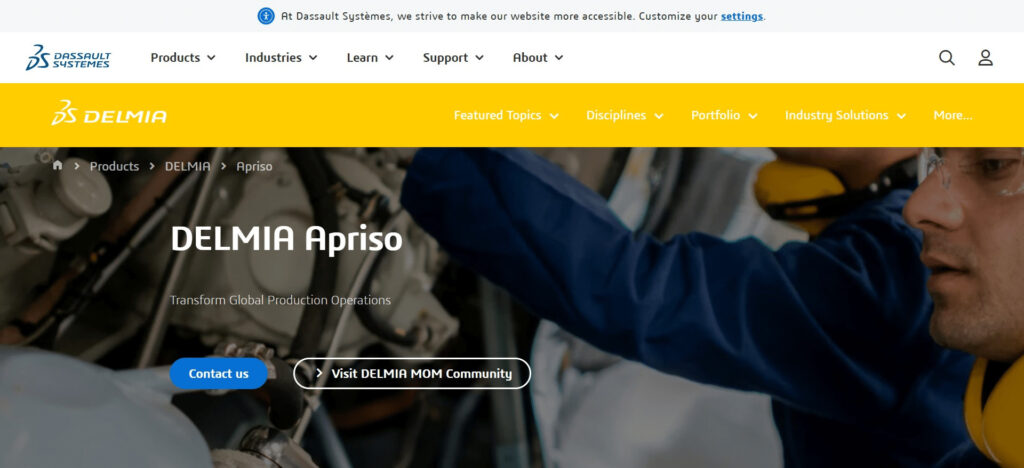The width and height of the screenshot is (1024, 468).
Task: Open the Disciplines dropdown
Action: tap(624, 116)
